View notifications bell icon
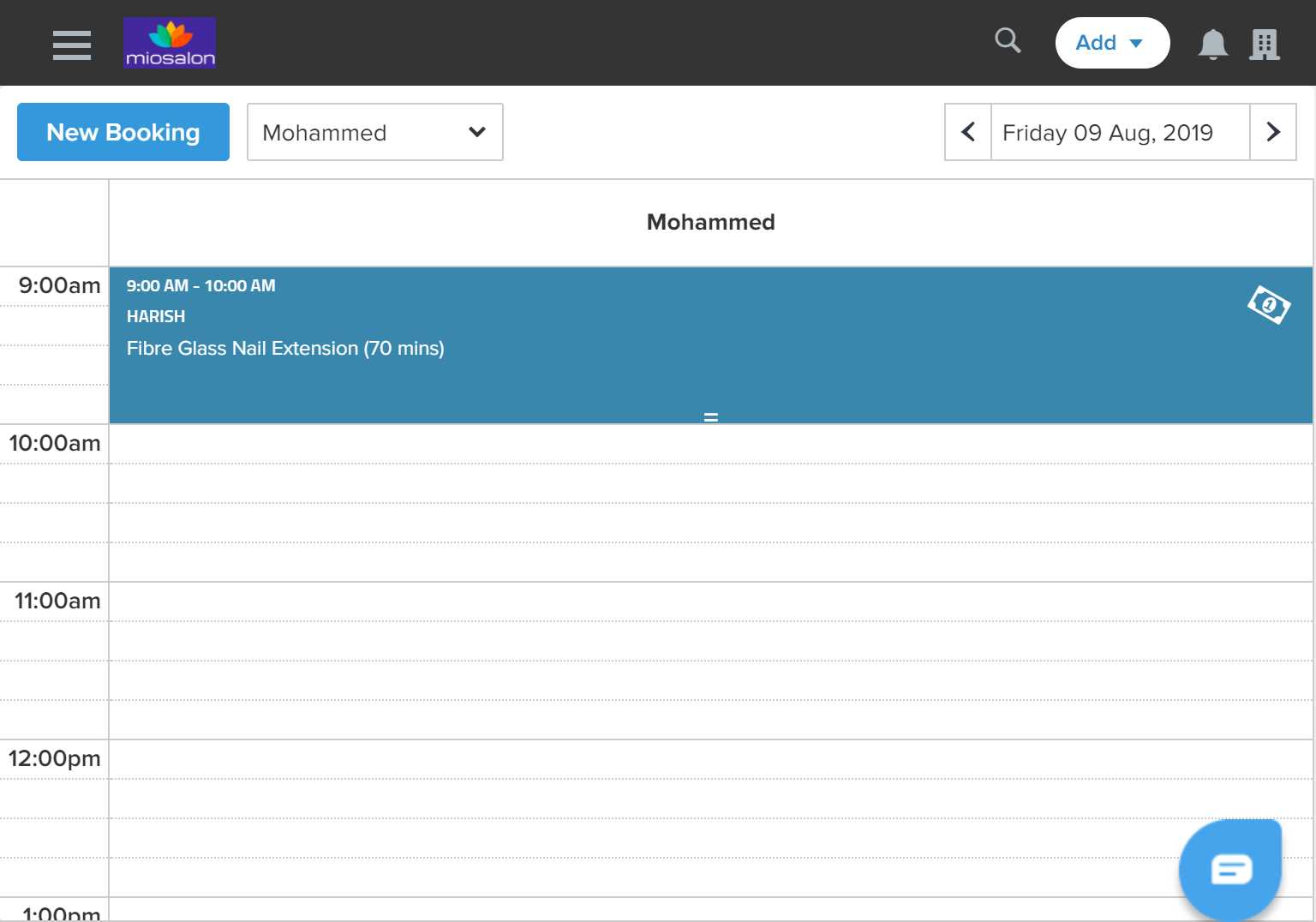The width and height of the screenshot is (1316, 922). (1212, 44)
